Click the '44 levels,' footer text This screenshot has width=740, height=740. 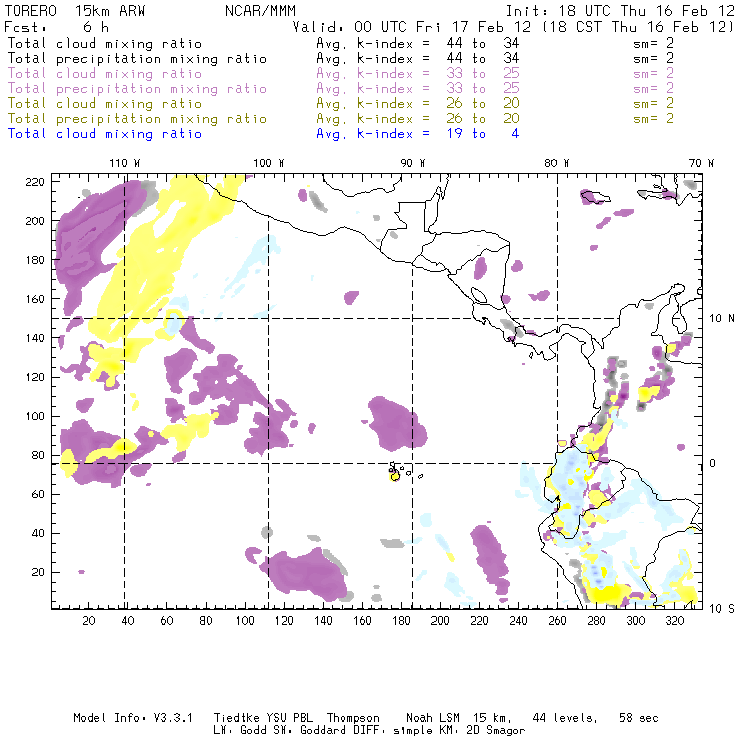565,718
